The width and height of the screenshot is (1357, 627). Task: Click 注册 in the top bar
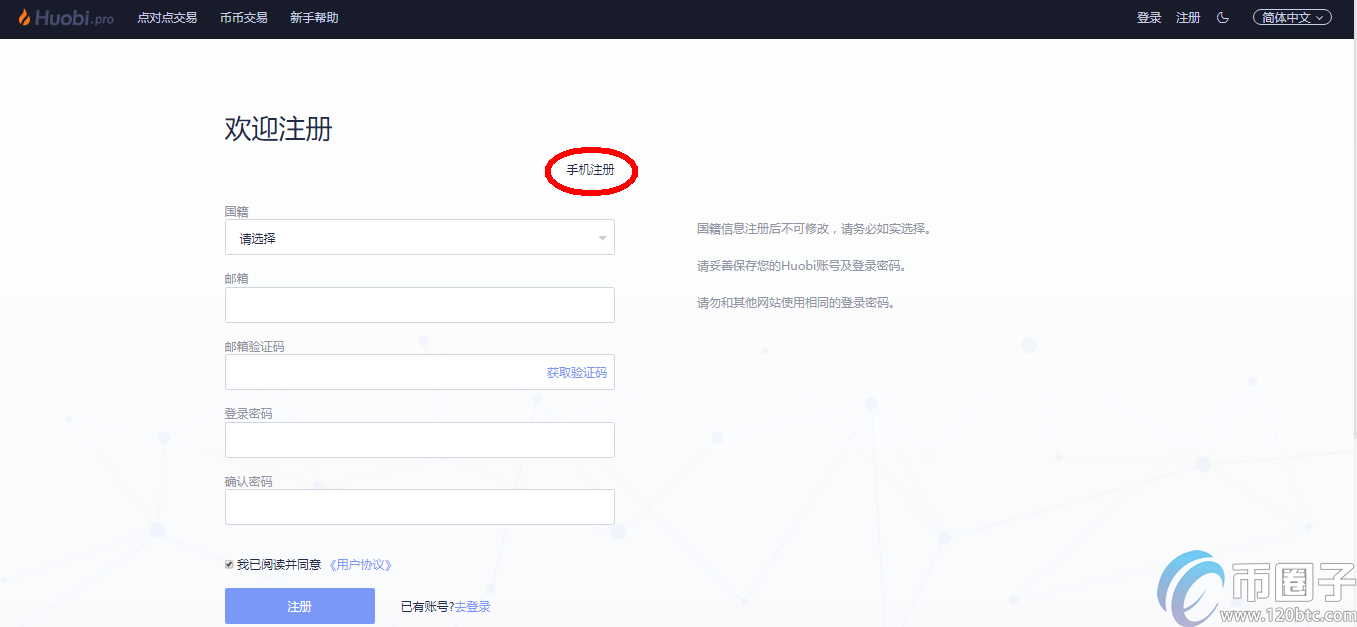click(1188, 18)
